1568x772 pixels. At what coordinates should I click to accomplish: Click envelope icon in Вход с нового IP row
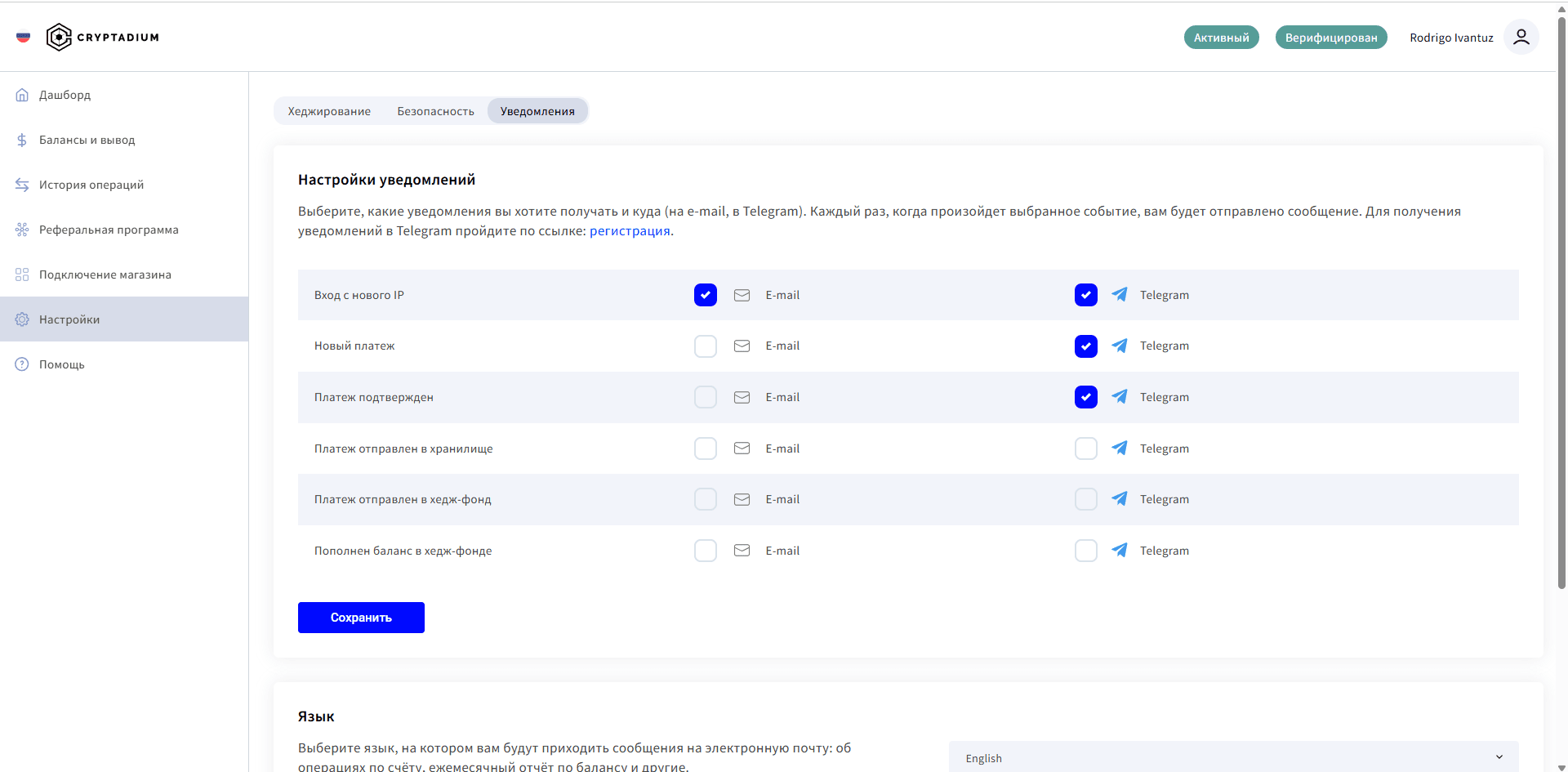pyautogui.click(x=742, y=295)
